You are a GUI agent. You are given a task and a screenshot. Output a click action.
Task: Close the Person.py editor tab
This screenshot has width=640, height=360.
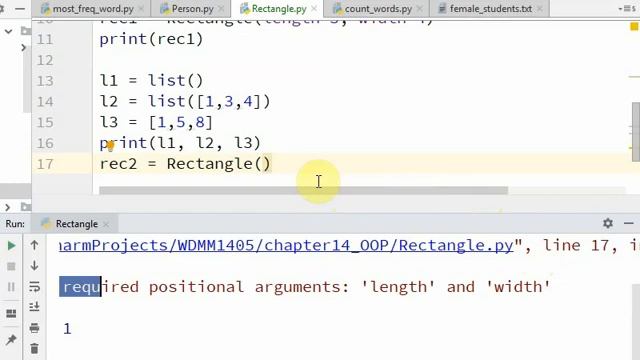[221, 9]
